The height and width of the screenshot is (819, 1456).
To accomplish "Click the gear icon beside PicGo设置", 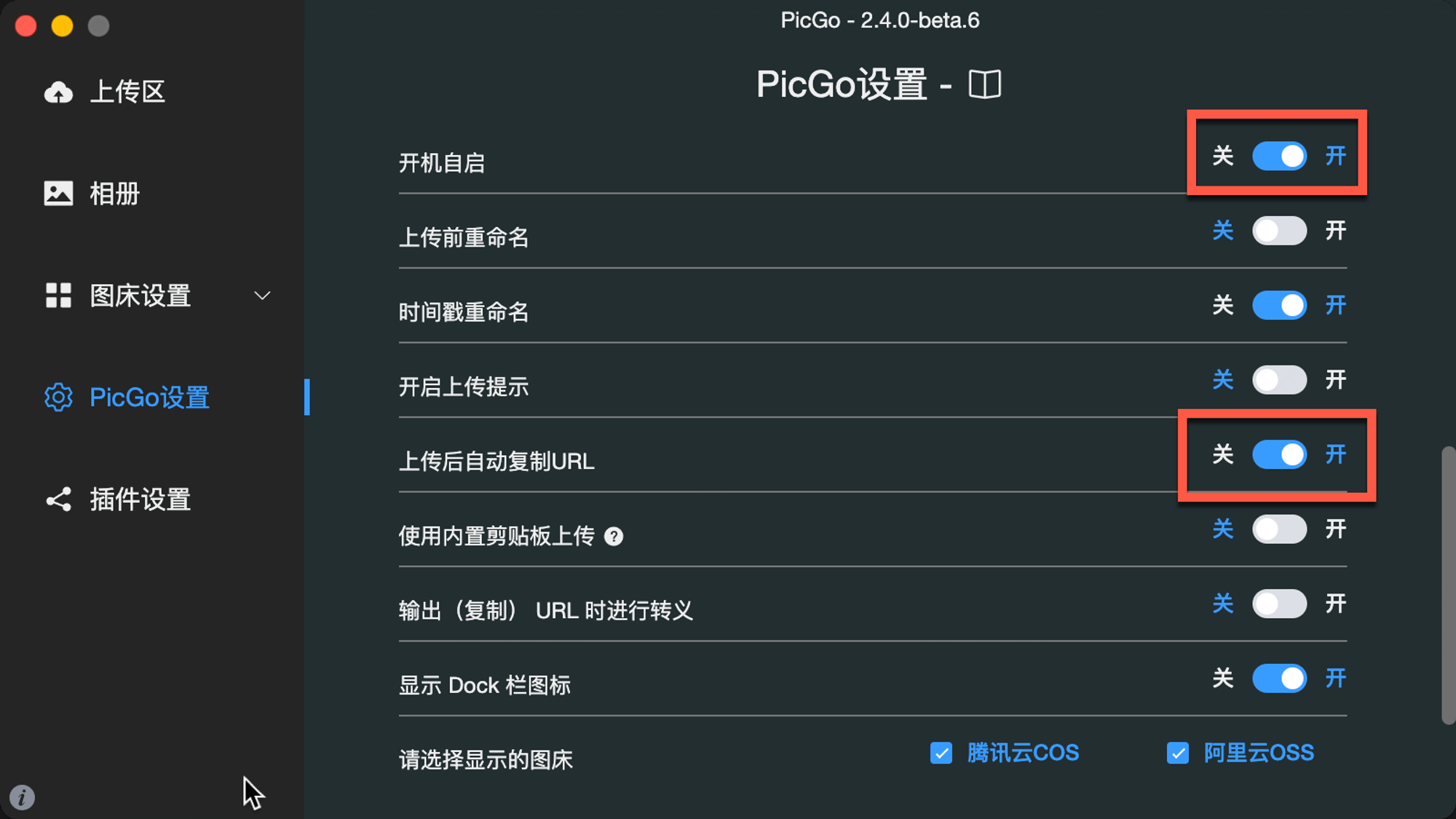I will pos(59,397).
